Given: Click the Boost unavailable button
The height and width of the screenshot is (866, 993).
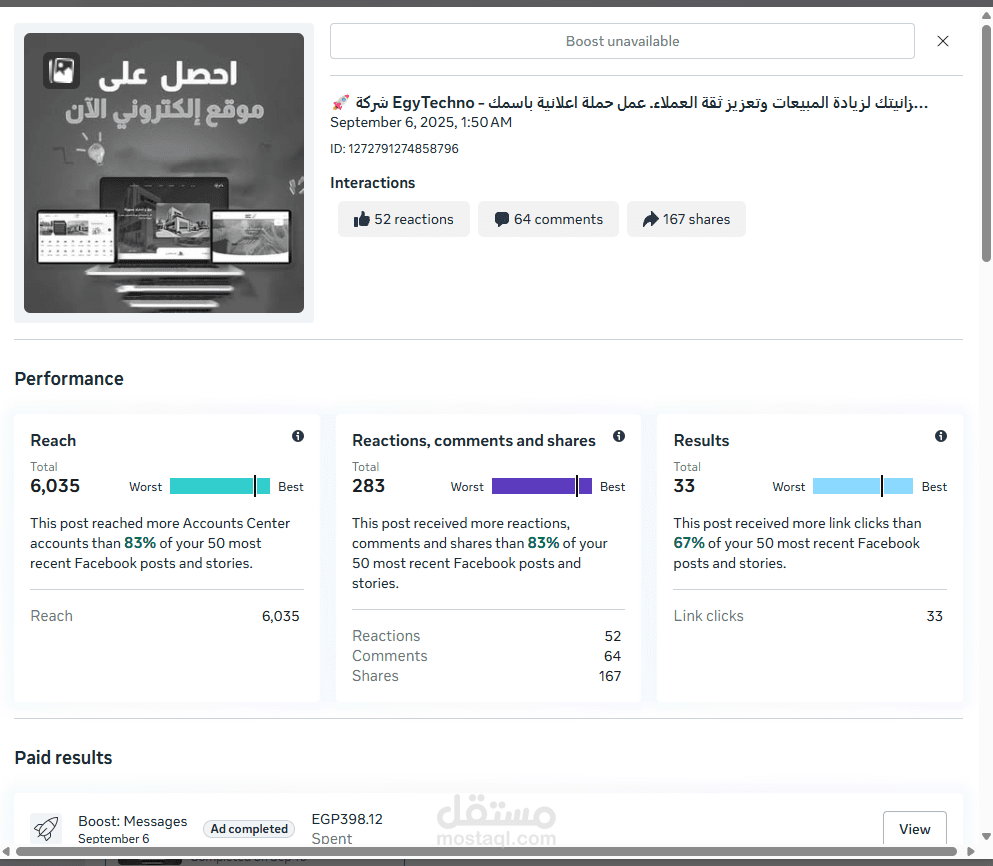Looking at the screenshot, I should click(622, 41).
